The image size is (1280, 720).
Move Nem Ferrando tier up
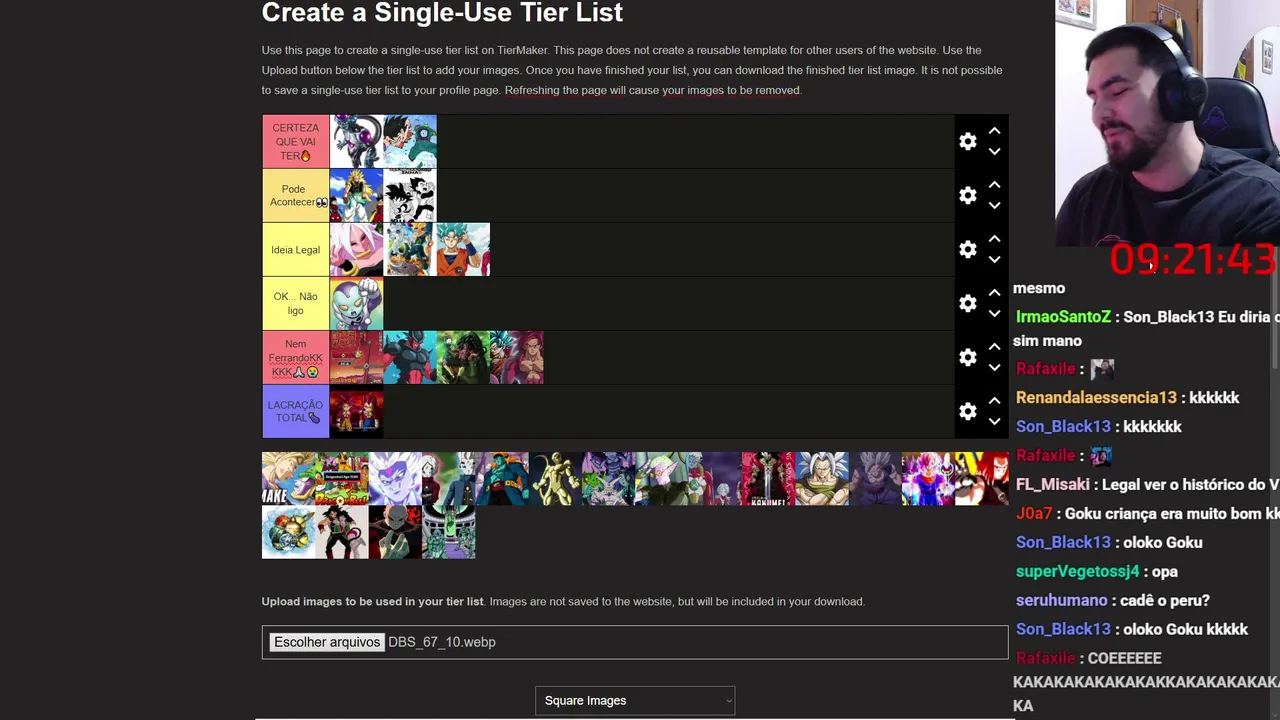994,347
